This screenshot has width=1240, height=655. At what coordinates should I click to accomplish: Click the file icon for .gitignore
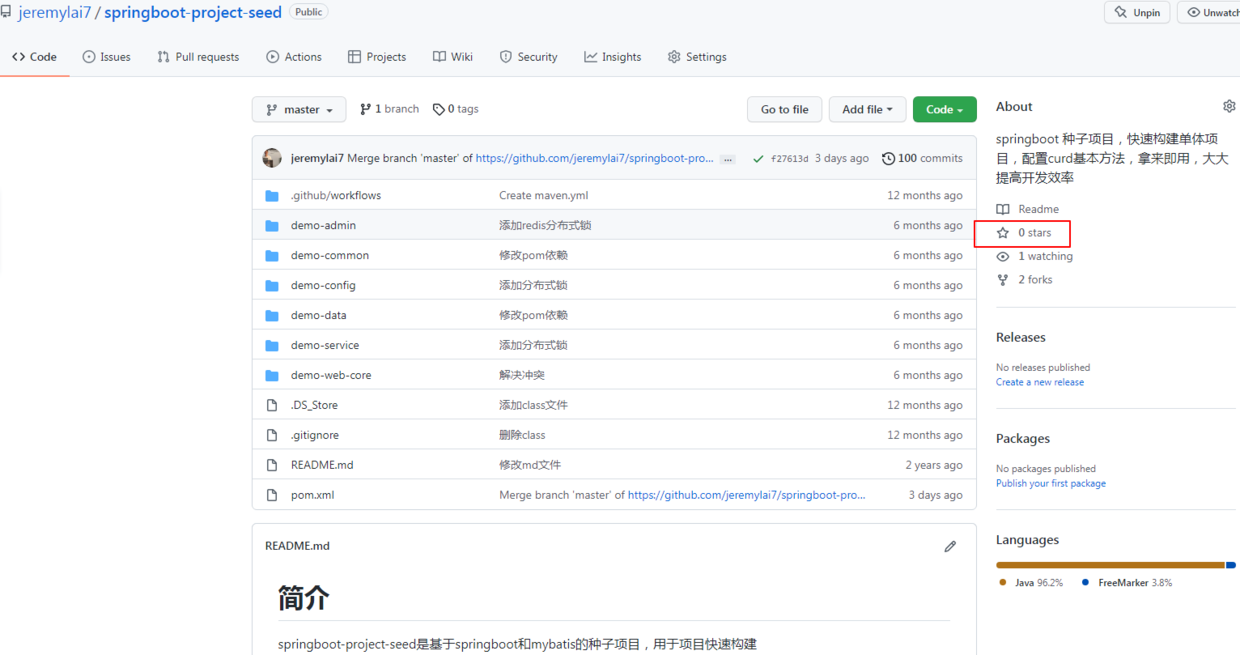(272, 435)
